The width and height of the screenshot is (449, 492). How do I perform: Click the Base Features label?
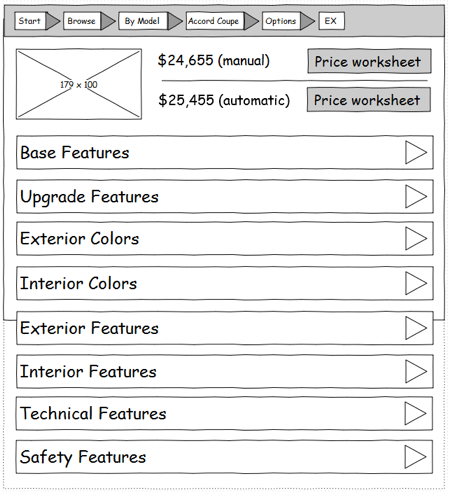tap(75, 153)
